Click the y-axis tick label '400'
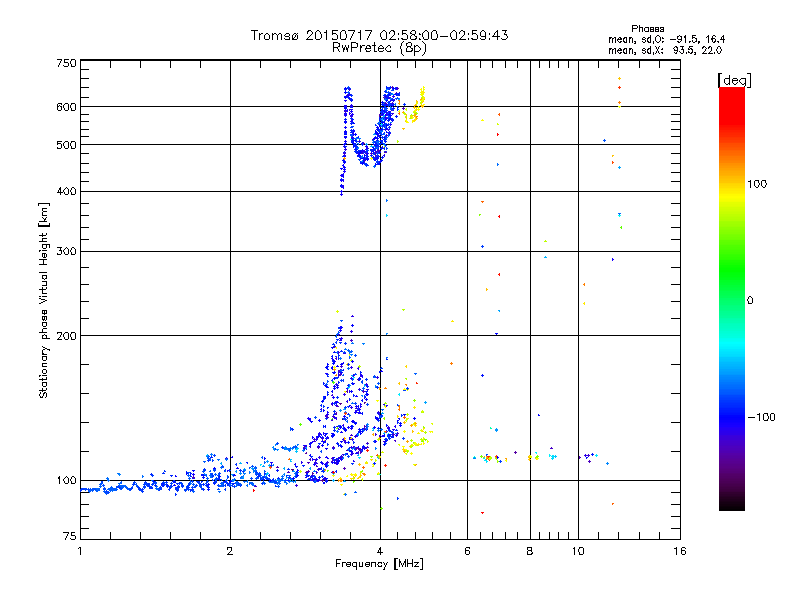This screenshot has width=800, height=600. [x=66, y=191]
